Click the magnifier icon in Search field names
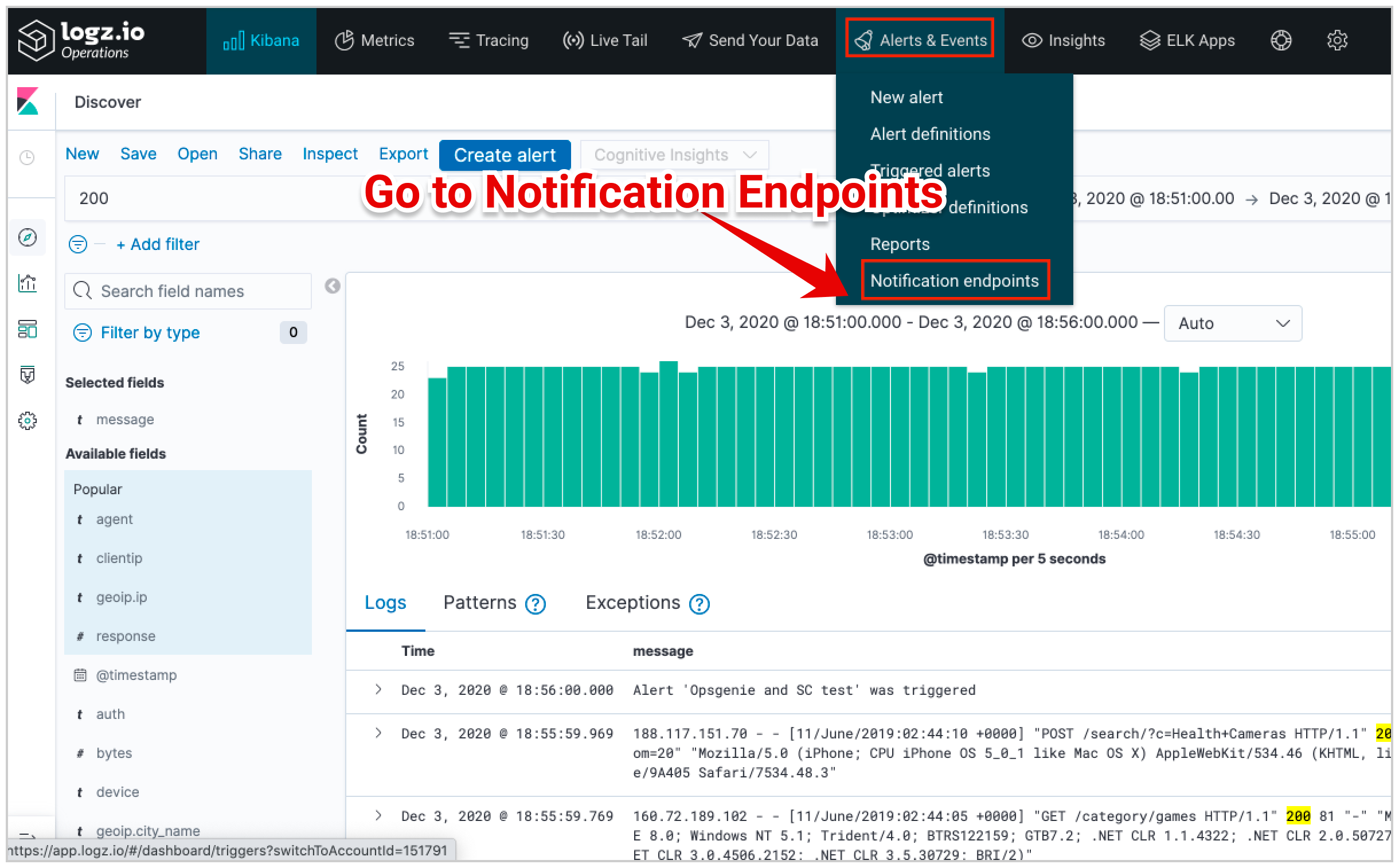The image size is (1399, 868). pyautogui.click(x=83, y=291)
